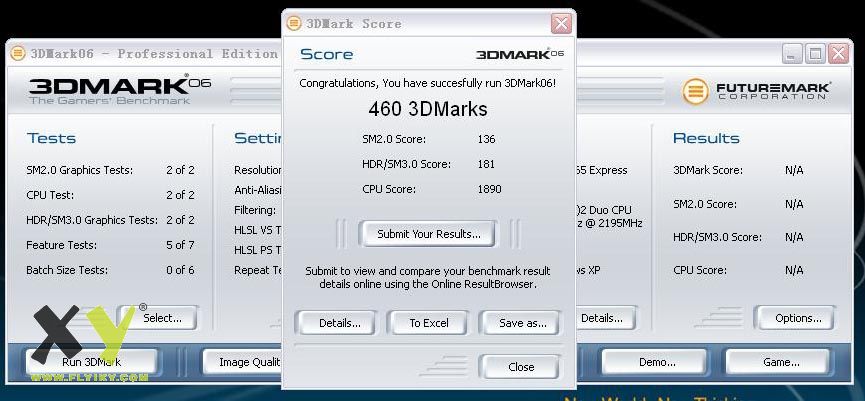Click the 3DMark06 logo in Score dialog
865x401 pixels.
(520, 54)
